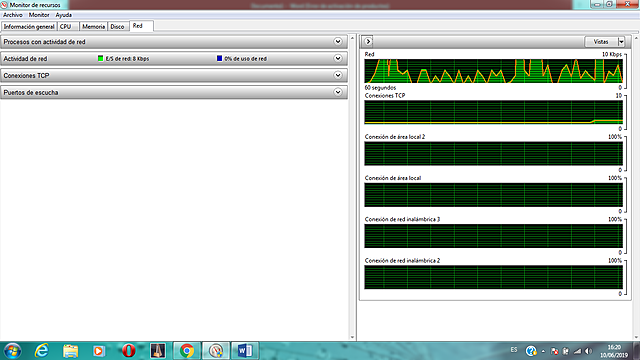Click the blue uso de red indicator

219,58
